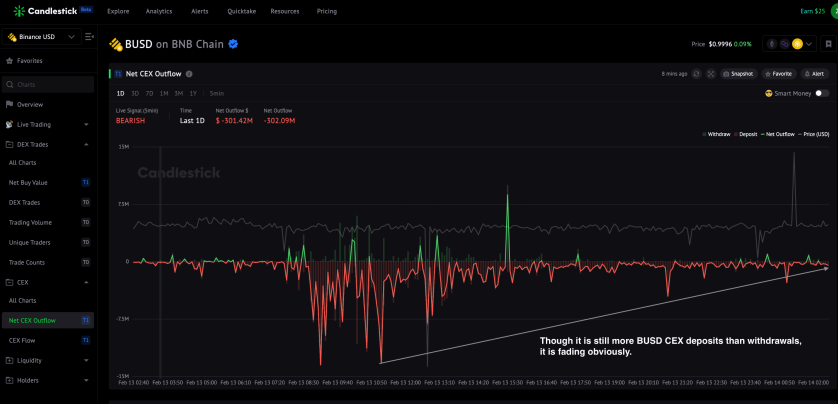Image resolution: width=838 pixels, height=404 pixels.
Task: Toggle Price (USD) series in legend
Action: (x=813, y=135)
